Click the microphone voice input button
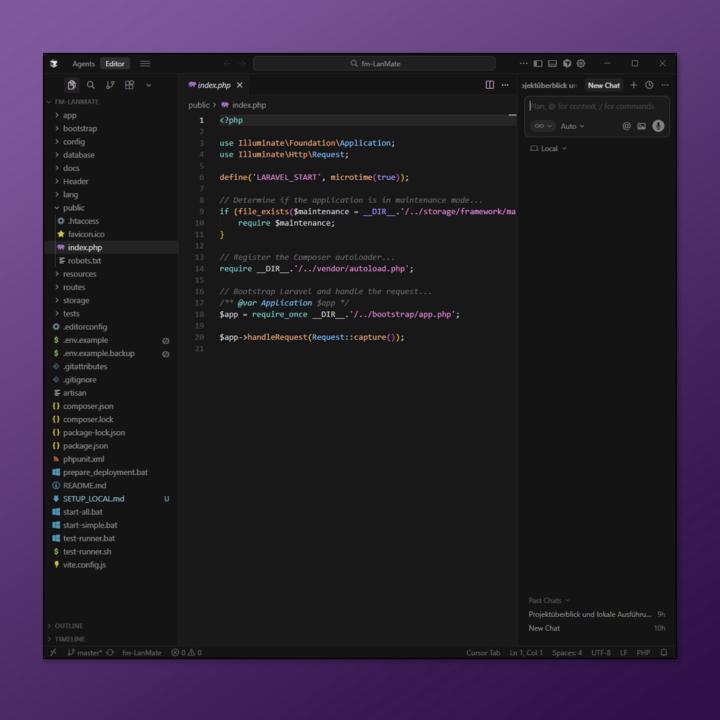Screen dimensions: 720x720 [x=658, y=126]
